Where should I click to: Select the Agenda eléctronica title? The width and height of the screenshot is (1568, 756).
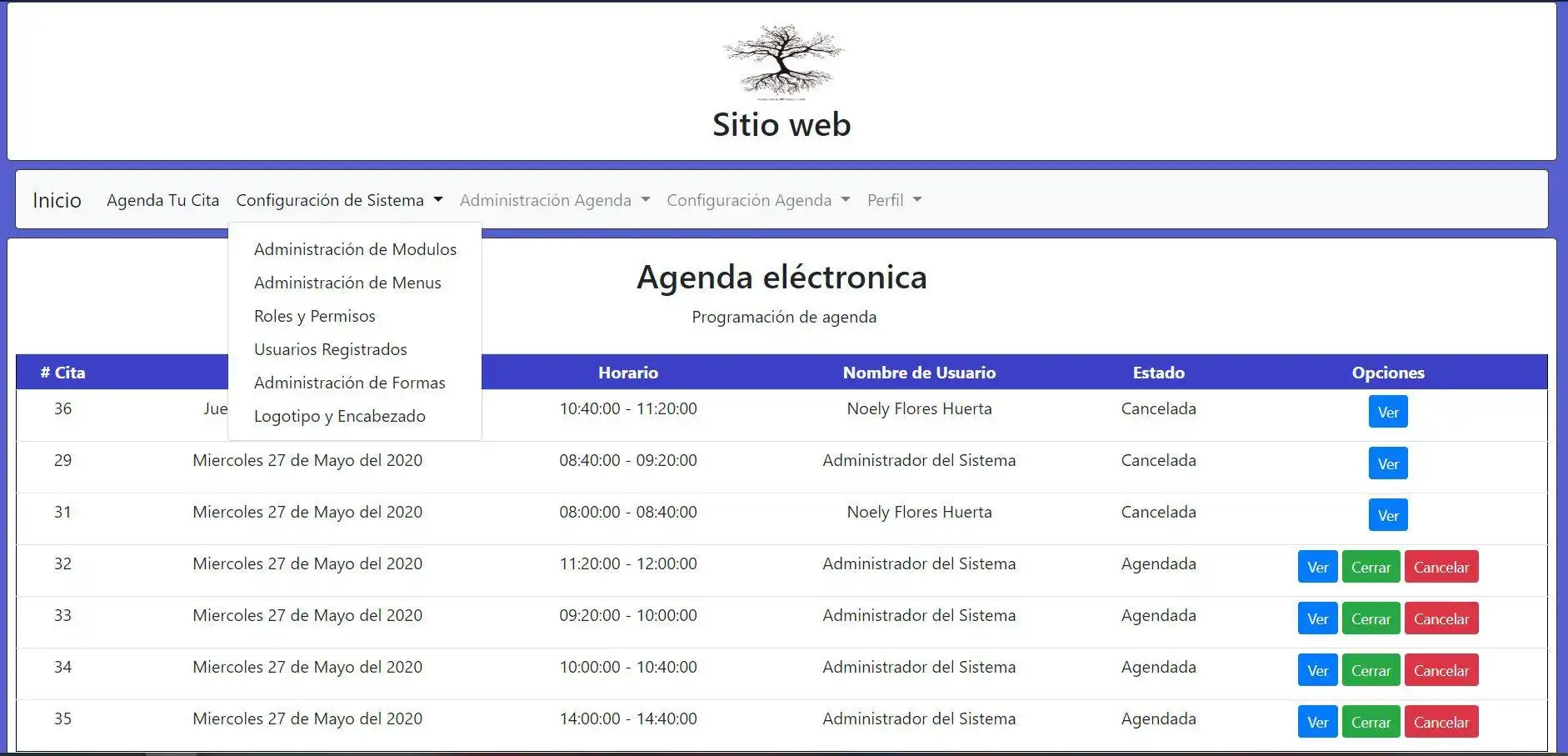pyautogui.click(x=782, y=277)
